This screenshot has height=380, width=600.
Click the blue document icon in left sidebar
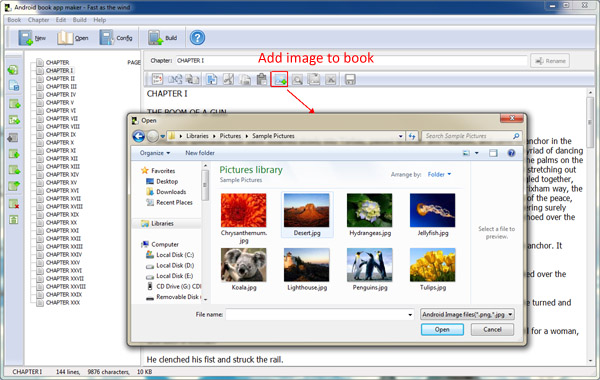(14, 86)
